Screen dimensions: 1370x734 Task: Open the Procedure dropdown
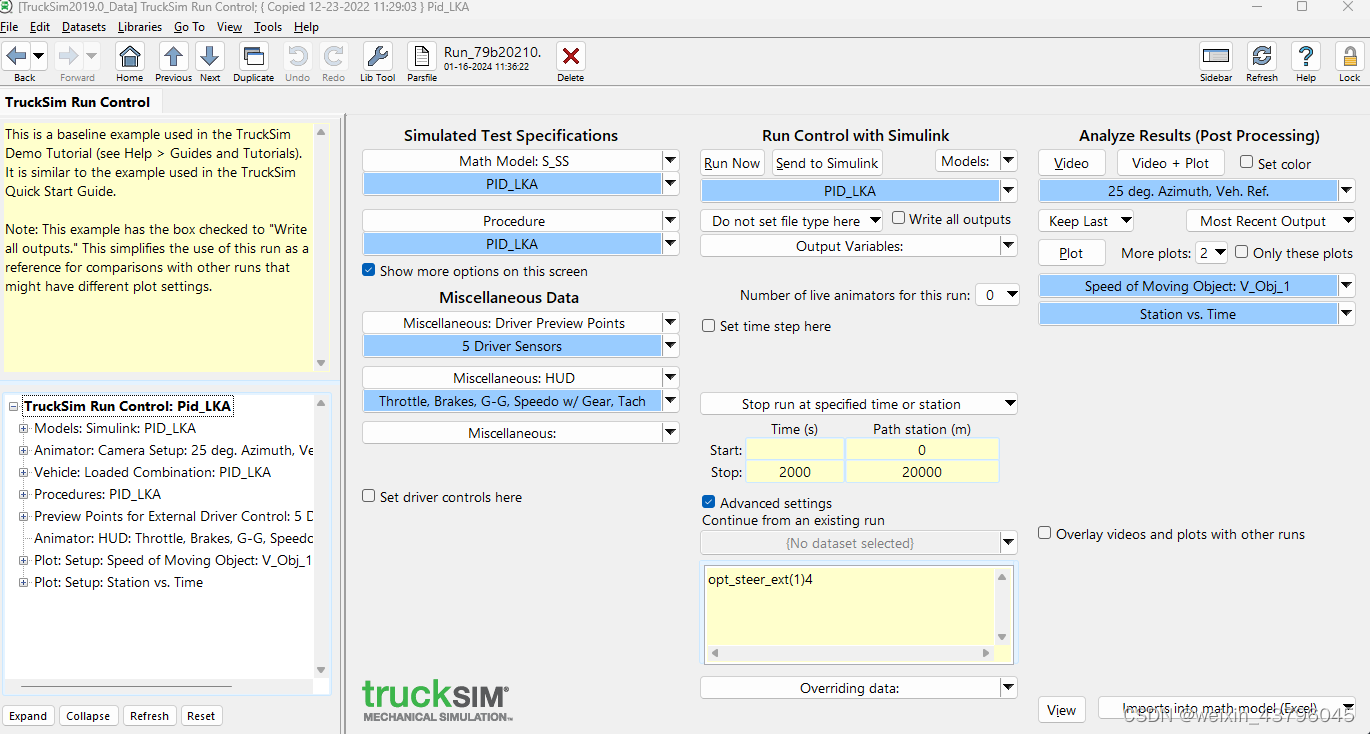point(670,220)
